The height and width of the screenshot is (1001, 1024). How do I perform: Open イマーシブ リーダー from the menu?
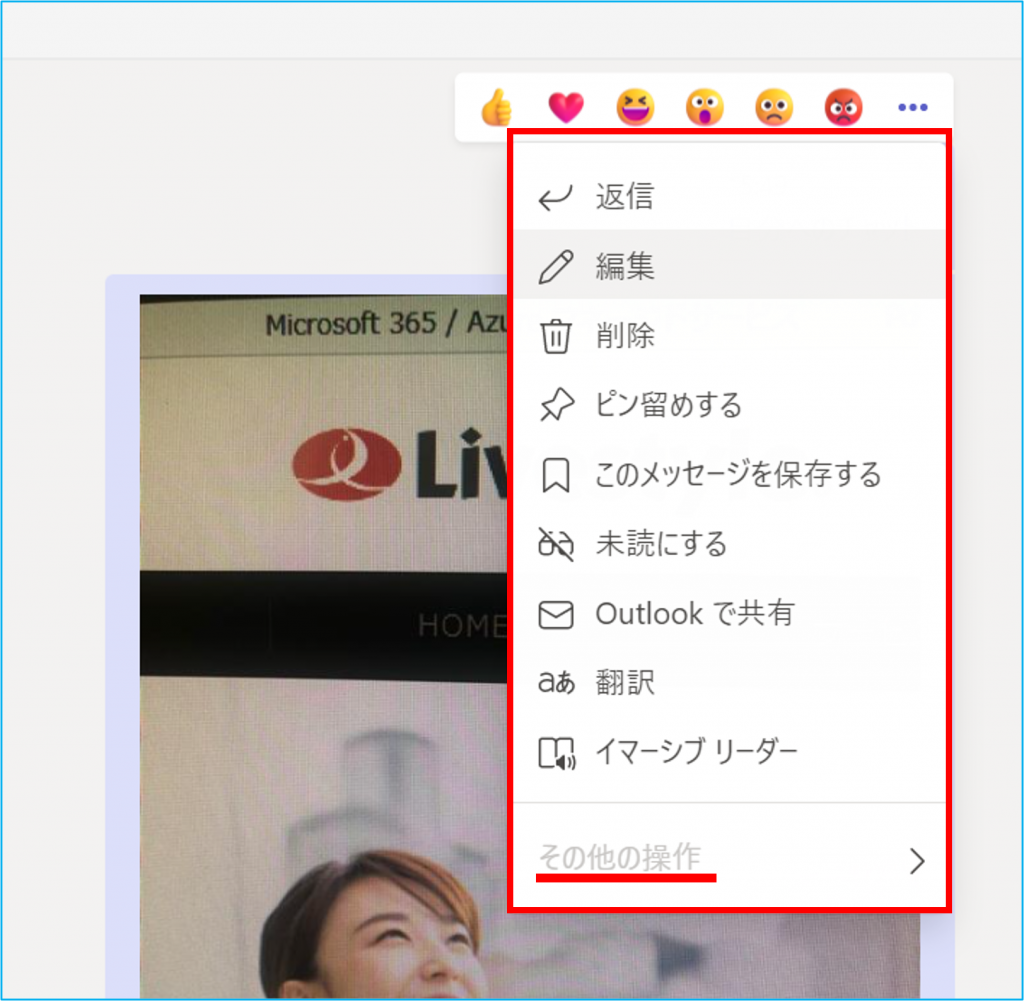[696, 752]
